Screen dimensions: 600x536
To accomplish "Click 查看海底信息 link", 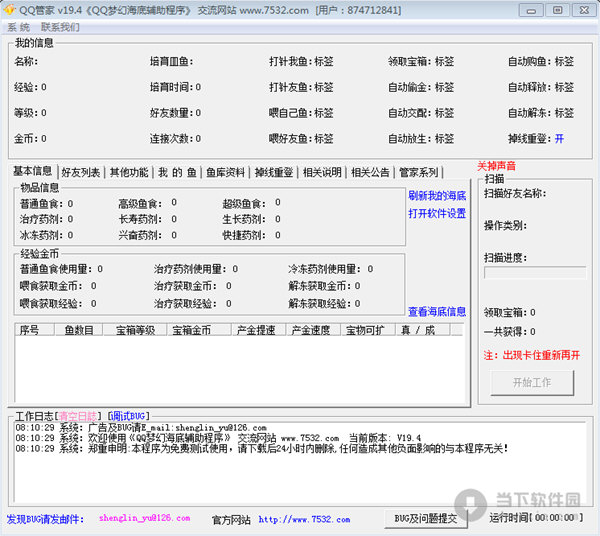I will (437, 311).
